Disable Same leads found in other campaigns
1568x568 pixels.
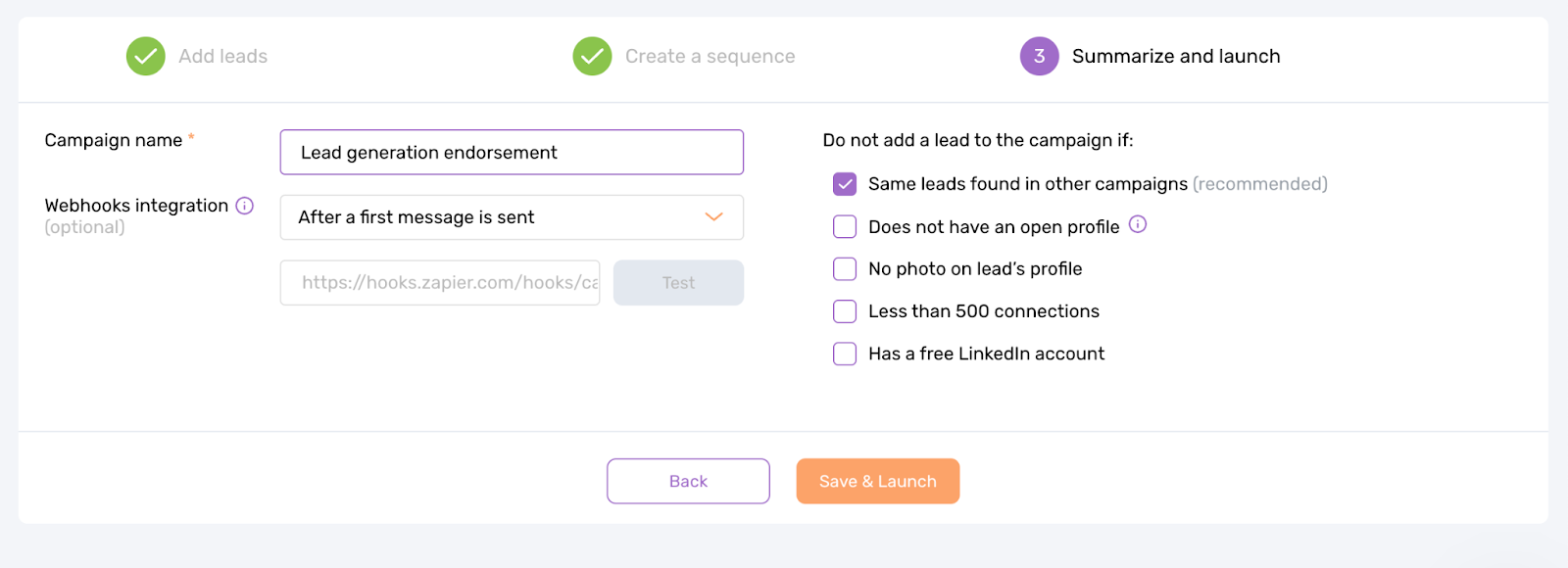(844, 183)
